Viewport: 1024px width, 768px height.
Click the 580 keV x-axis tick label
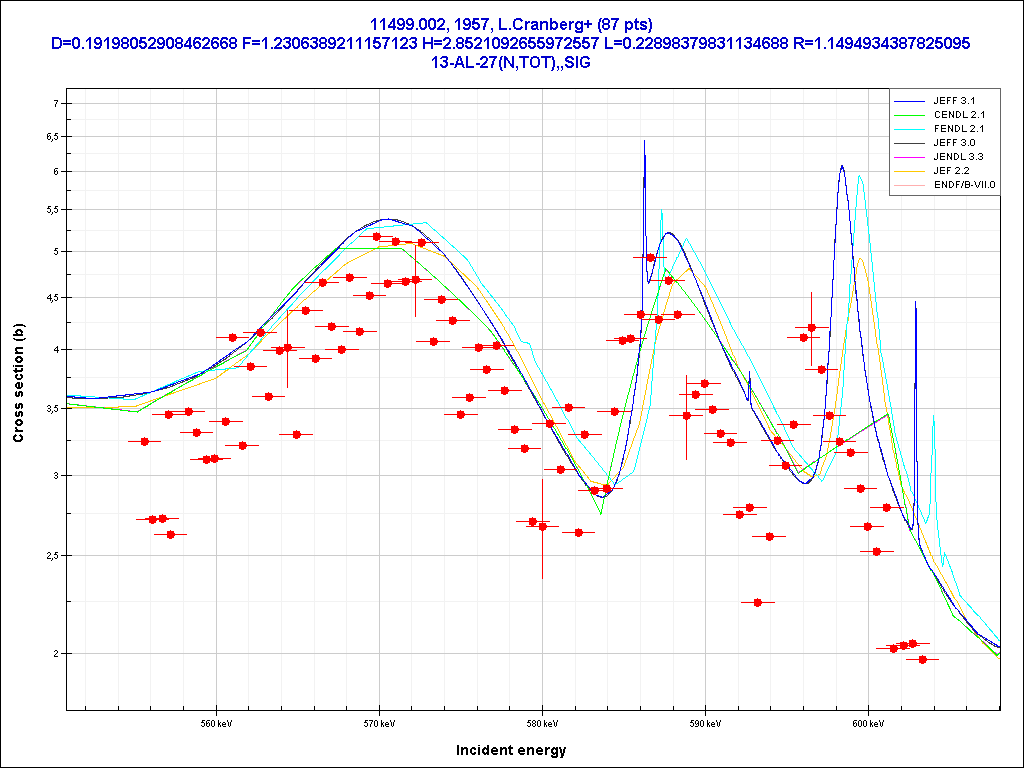(x=542, y=722)
